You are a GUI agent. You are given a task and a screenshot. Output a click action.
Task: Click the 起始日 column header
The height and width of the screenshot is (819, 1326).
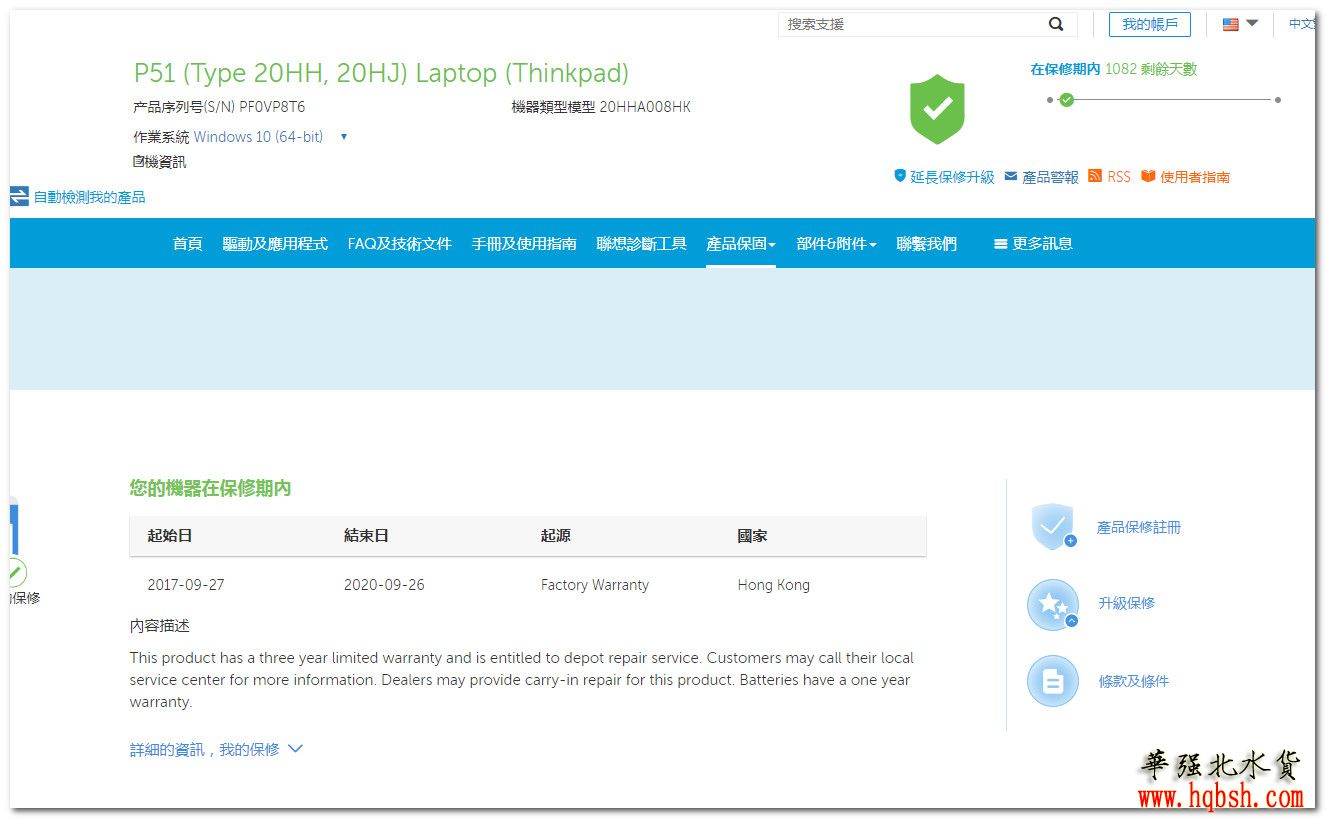pyautogui.click(x=170, y=536)
